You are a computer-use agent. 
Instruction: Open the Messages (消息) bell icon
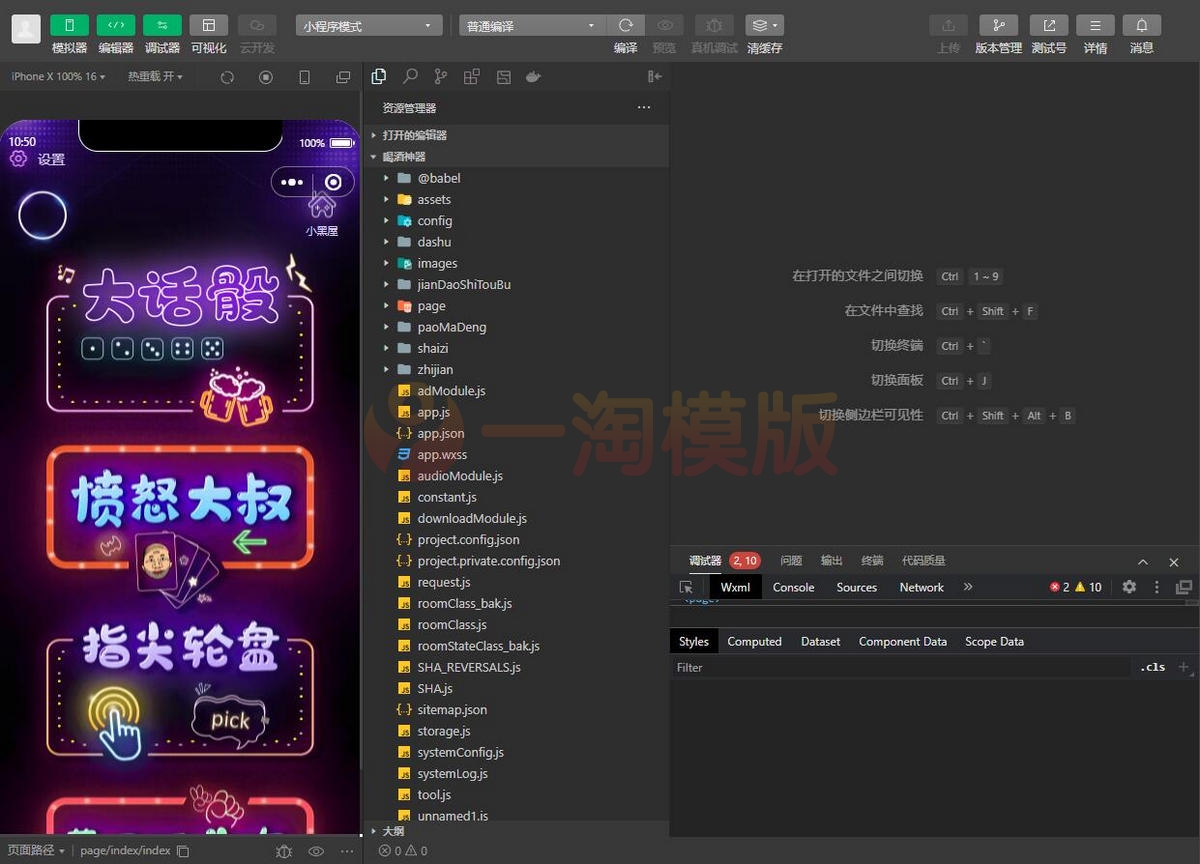pos(1142,25)
